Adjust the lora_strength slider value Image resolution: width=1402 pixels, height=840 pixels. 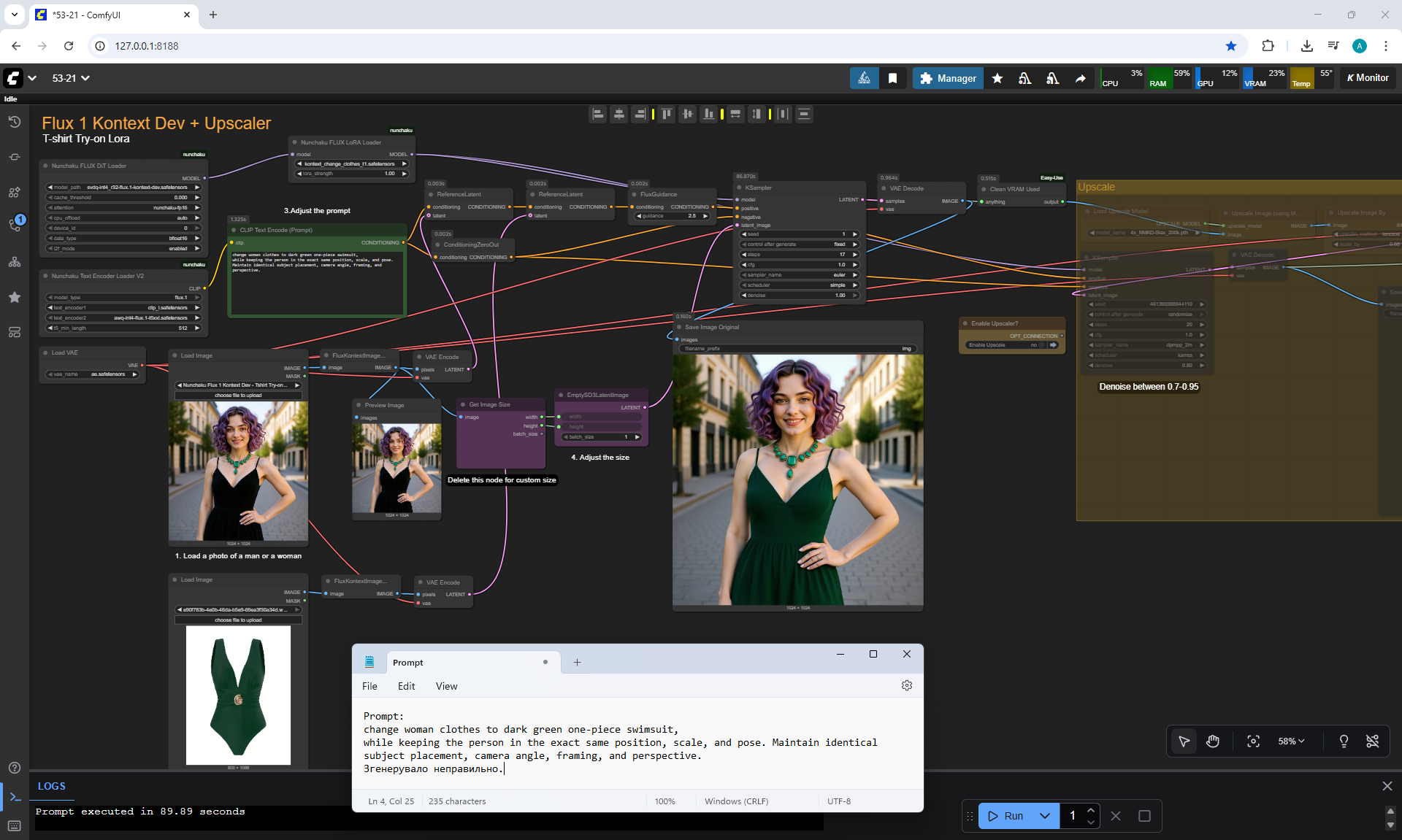(354, 174)
